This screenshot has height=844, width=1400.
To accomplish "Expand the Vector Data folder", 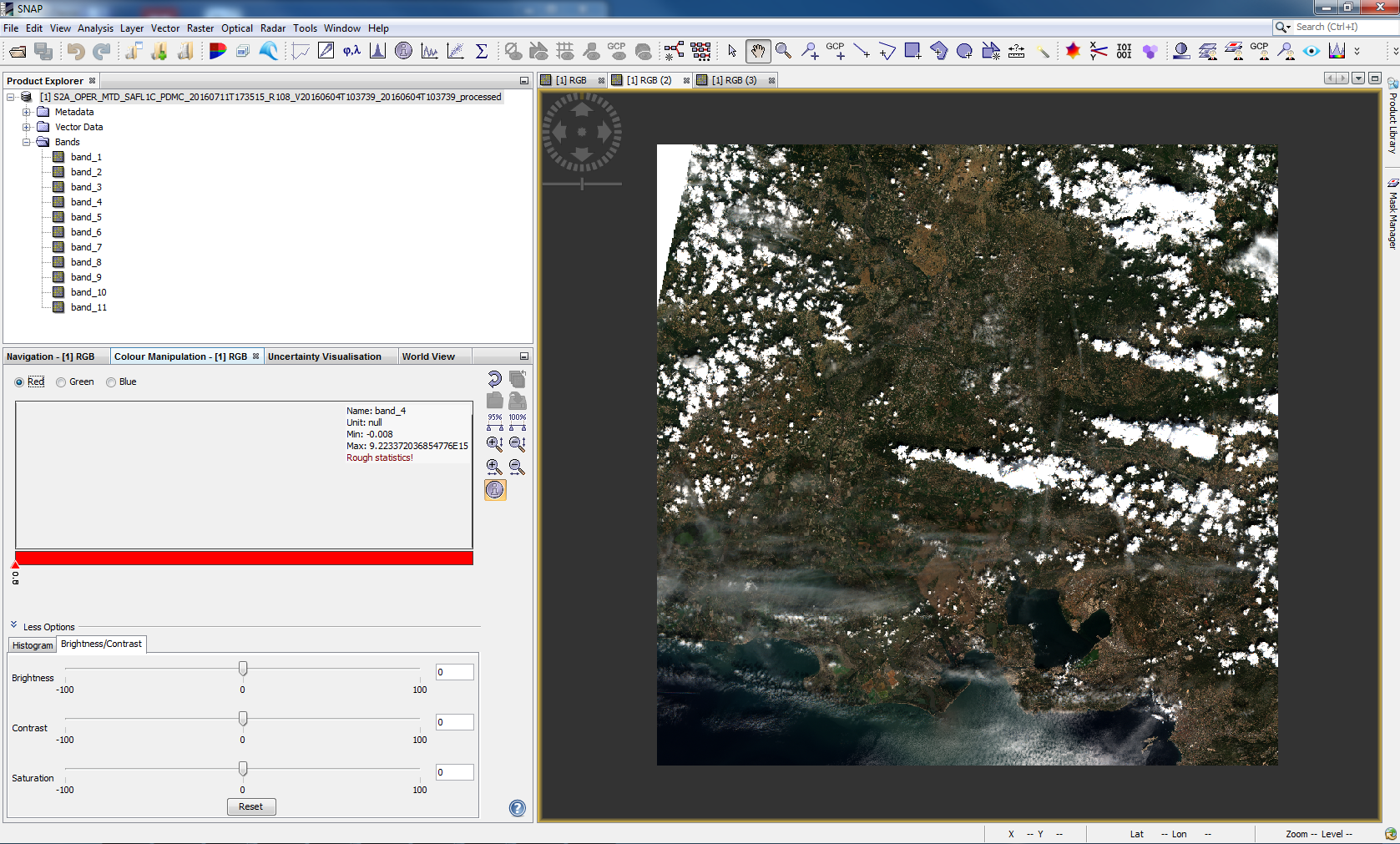I will 27,127.
